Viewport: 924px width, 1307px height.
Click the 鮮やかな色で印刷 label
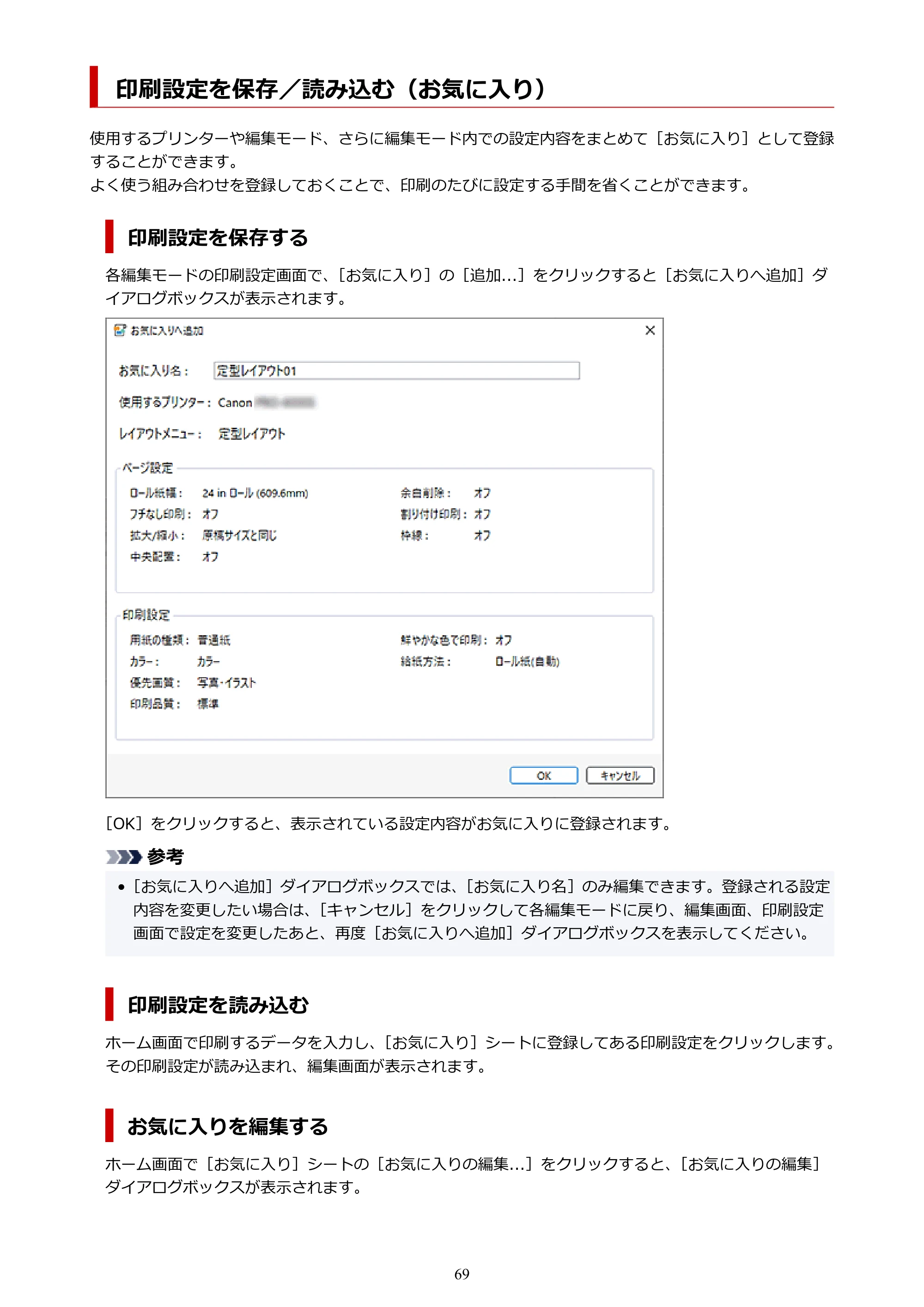tap(444, 640)
